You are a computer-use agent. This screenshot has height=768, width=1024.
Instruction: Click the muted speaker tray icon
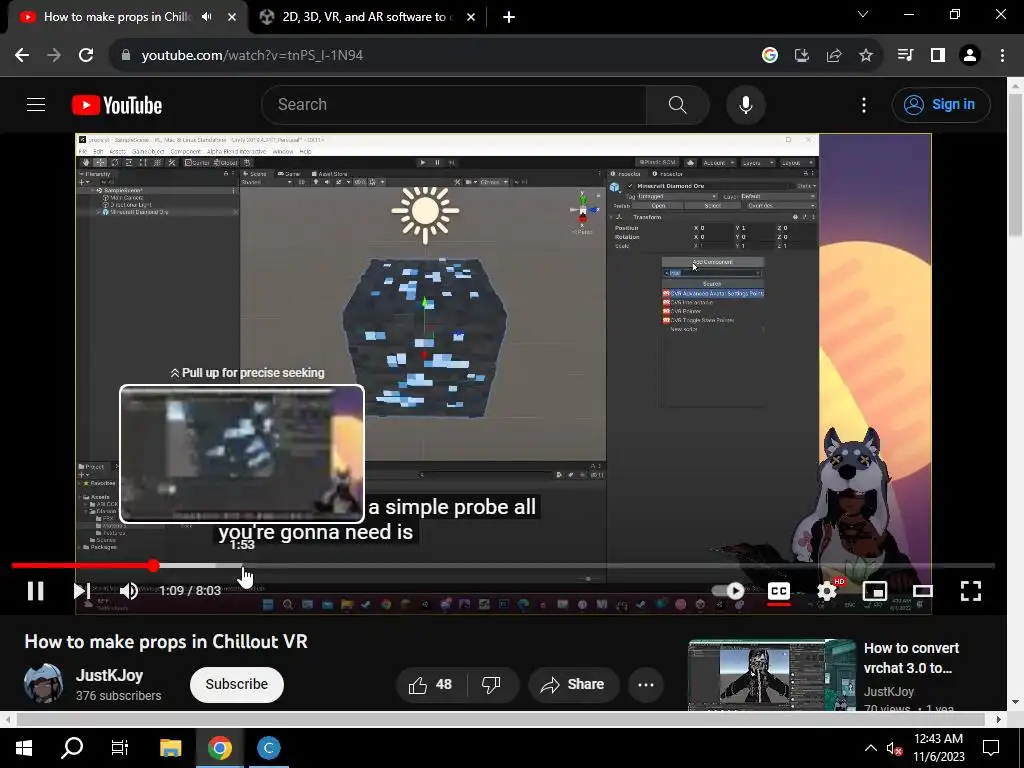click(894, 748)
